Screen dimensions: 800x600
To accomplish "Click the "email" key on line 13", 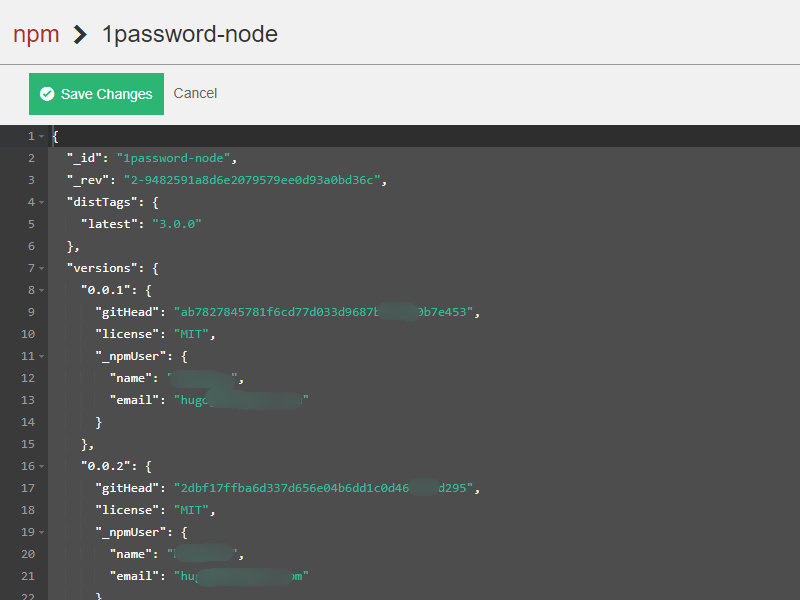I will point(134,400).
